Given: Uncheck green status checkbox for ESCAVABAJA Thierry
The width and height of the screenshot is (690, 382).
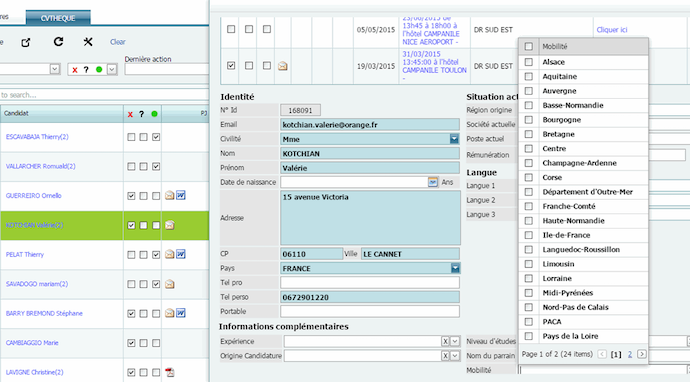Looking at the screenshot, I should [x=156, y=137].
